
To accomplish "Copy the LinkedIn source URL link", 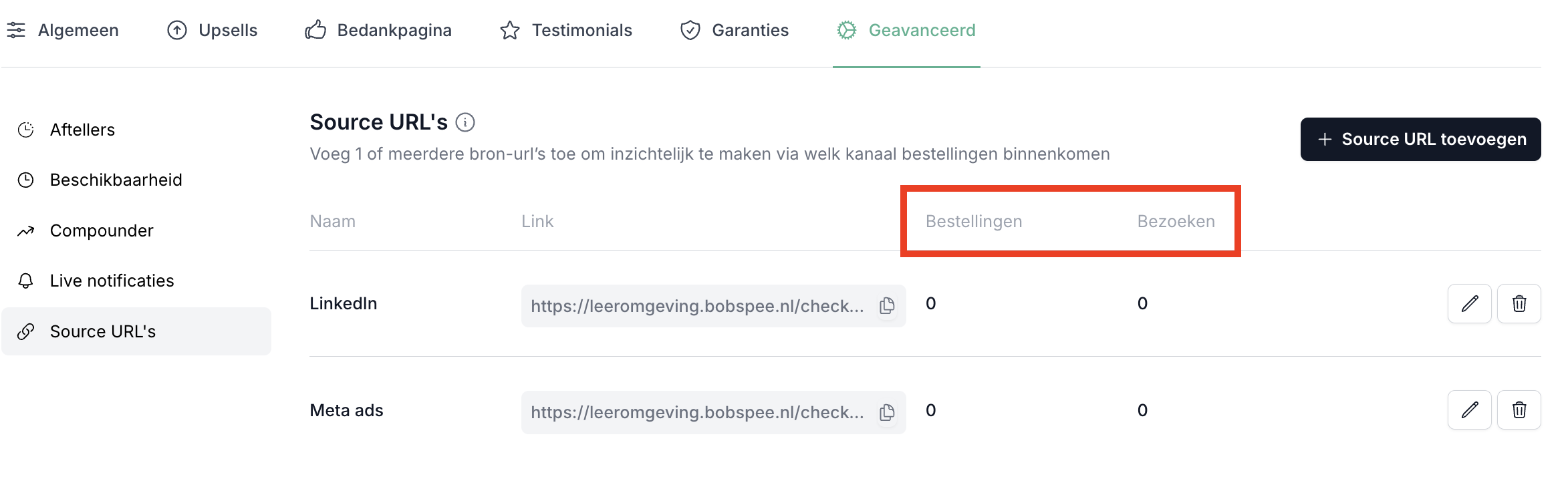I will pyautogui.click(x=887, y=306).
